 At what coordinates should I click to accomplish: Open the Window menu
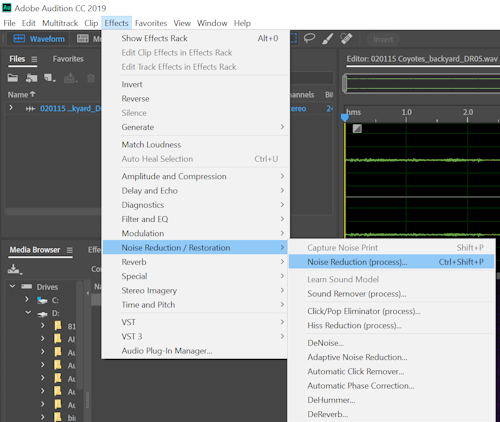point(212,23)
